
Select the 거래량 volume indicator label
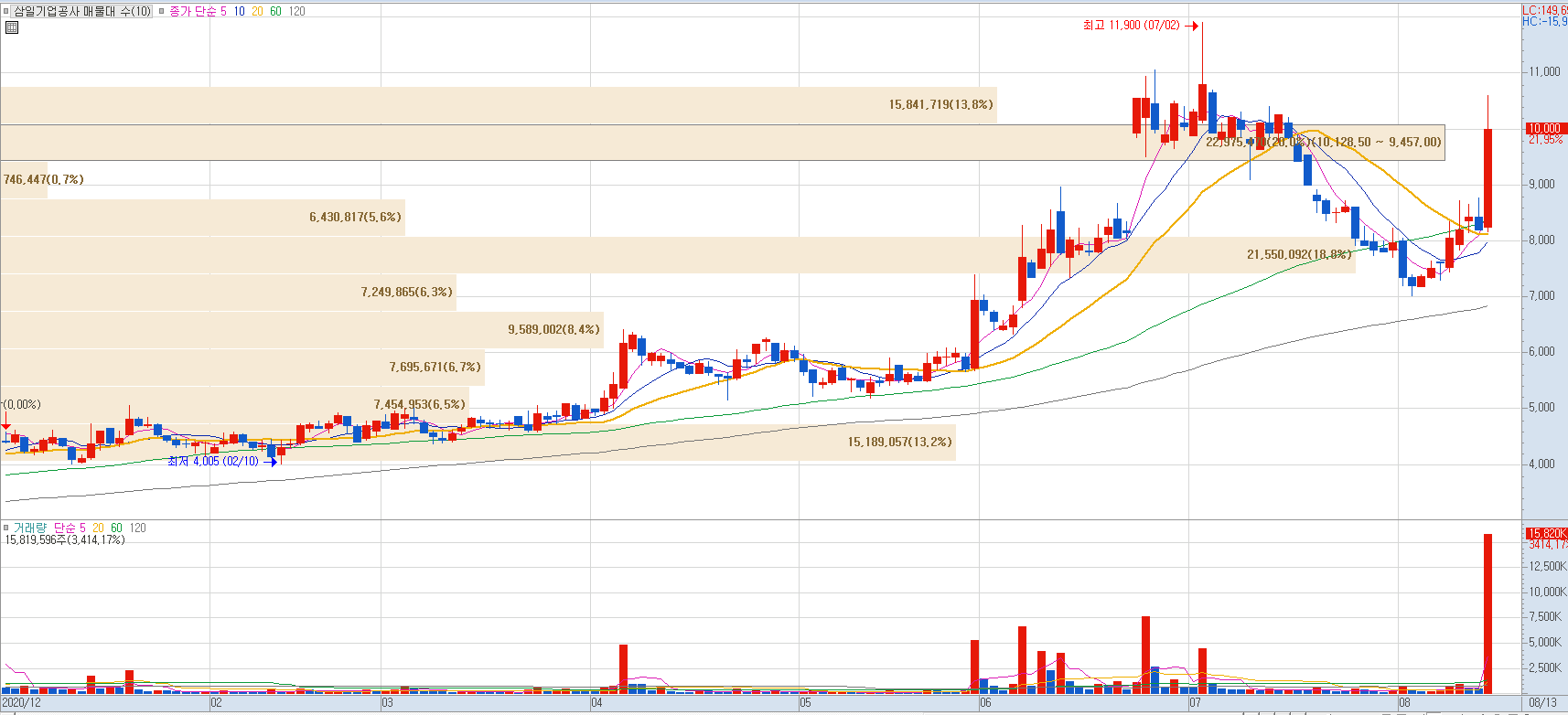(x=28, y=528)
